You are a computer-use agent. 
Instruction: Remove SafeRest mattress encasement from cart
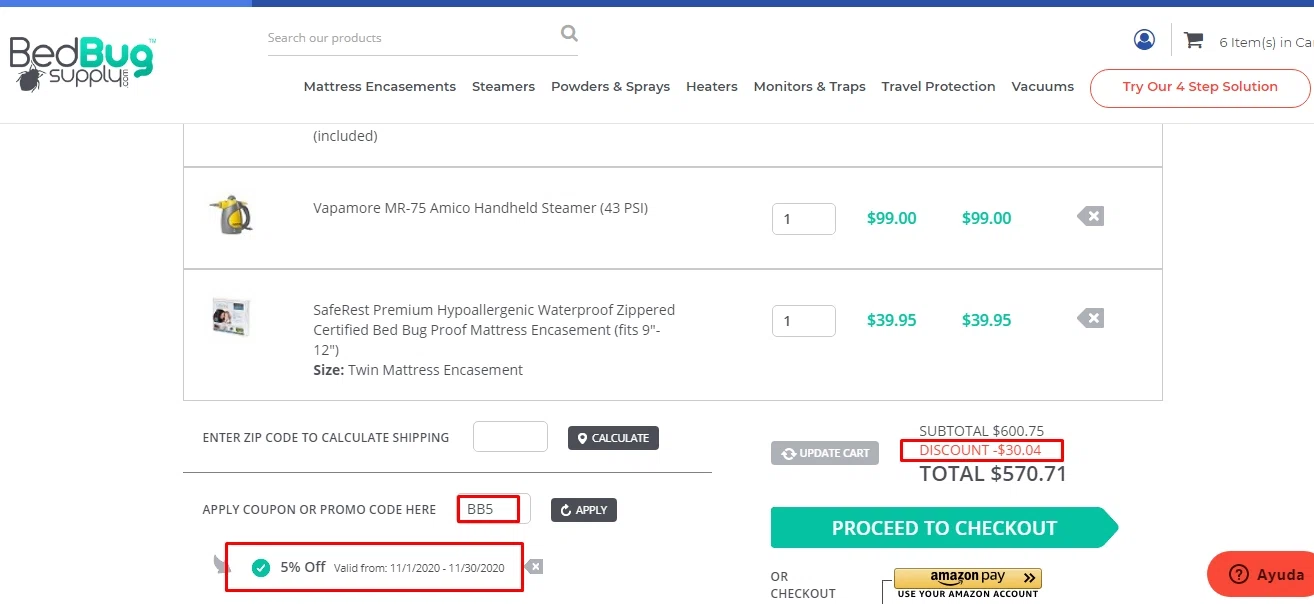coord(1091,318)
